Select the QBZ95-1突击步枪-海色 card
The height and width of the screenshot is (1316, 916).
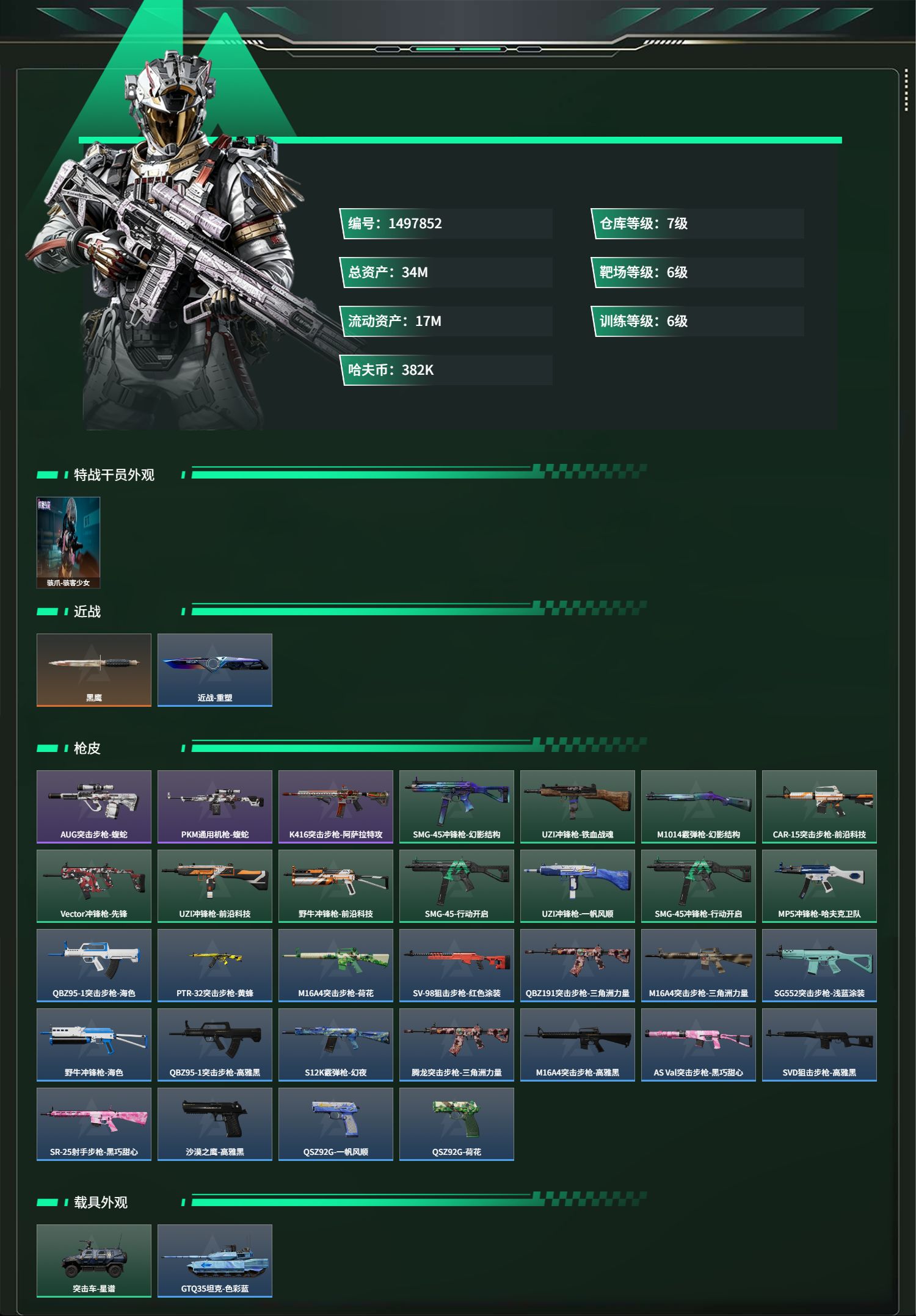point(94,965)
